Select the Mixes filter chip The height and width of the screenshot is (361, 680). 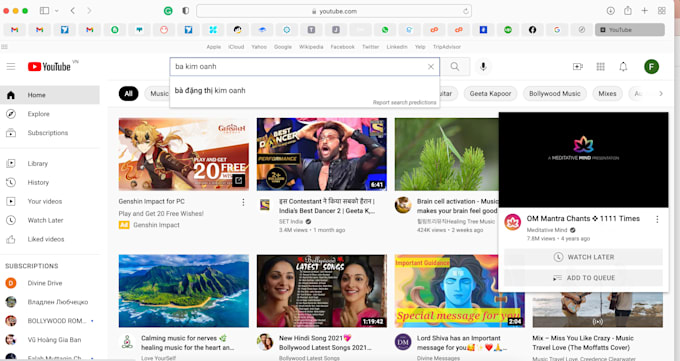coord(607,93)
